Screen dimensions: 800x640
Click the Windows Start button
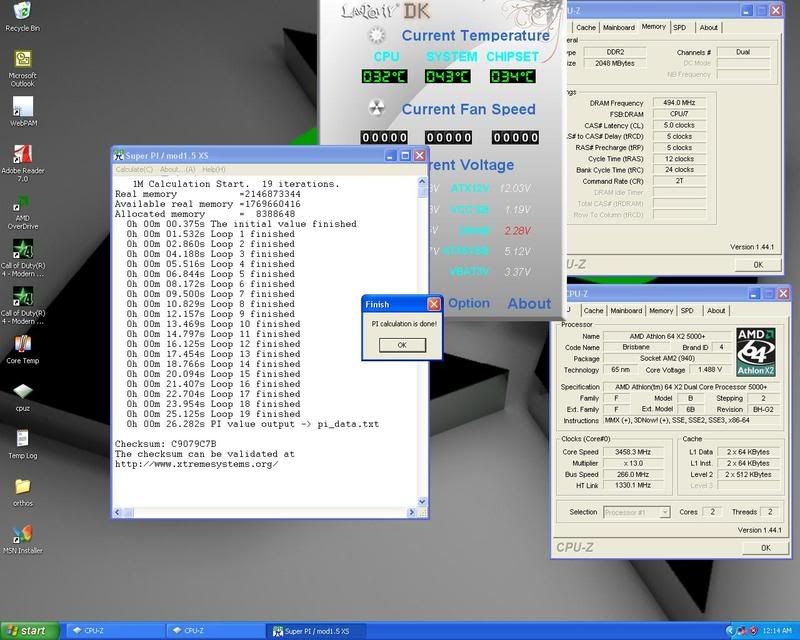point(28,631)
